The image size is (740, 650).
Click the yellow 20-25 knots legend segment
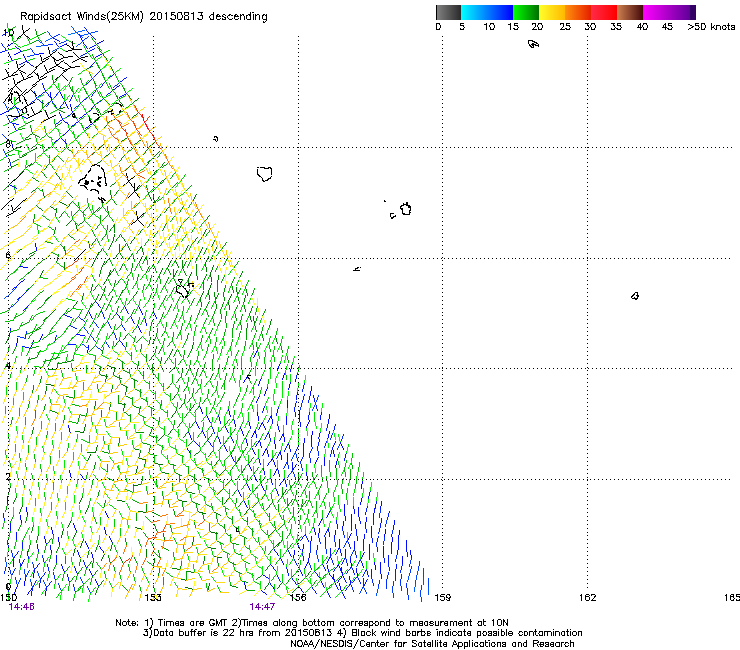552,12
